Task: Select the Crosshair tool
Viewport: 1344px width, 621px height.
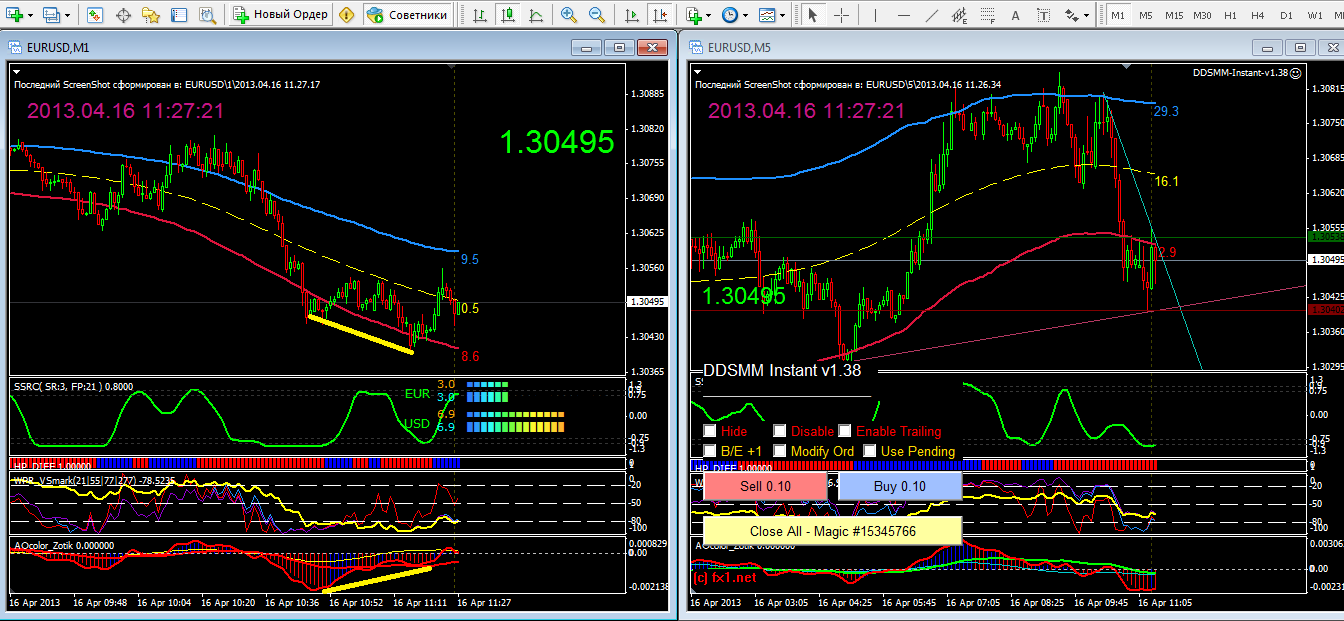Action: coord(841,15)
